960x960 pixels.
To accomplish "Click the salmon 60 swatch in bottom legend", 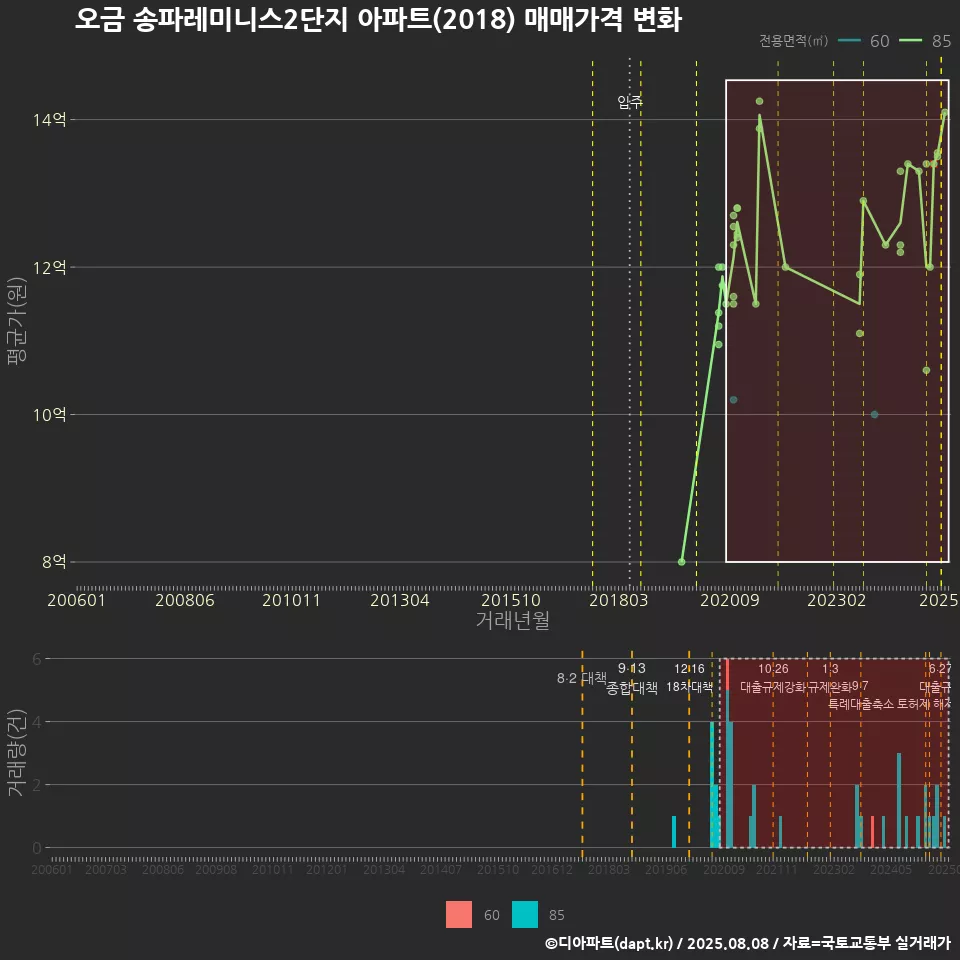I will (x=459, y=914).
